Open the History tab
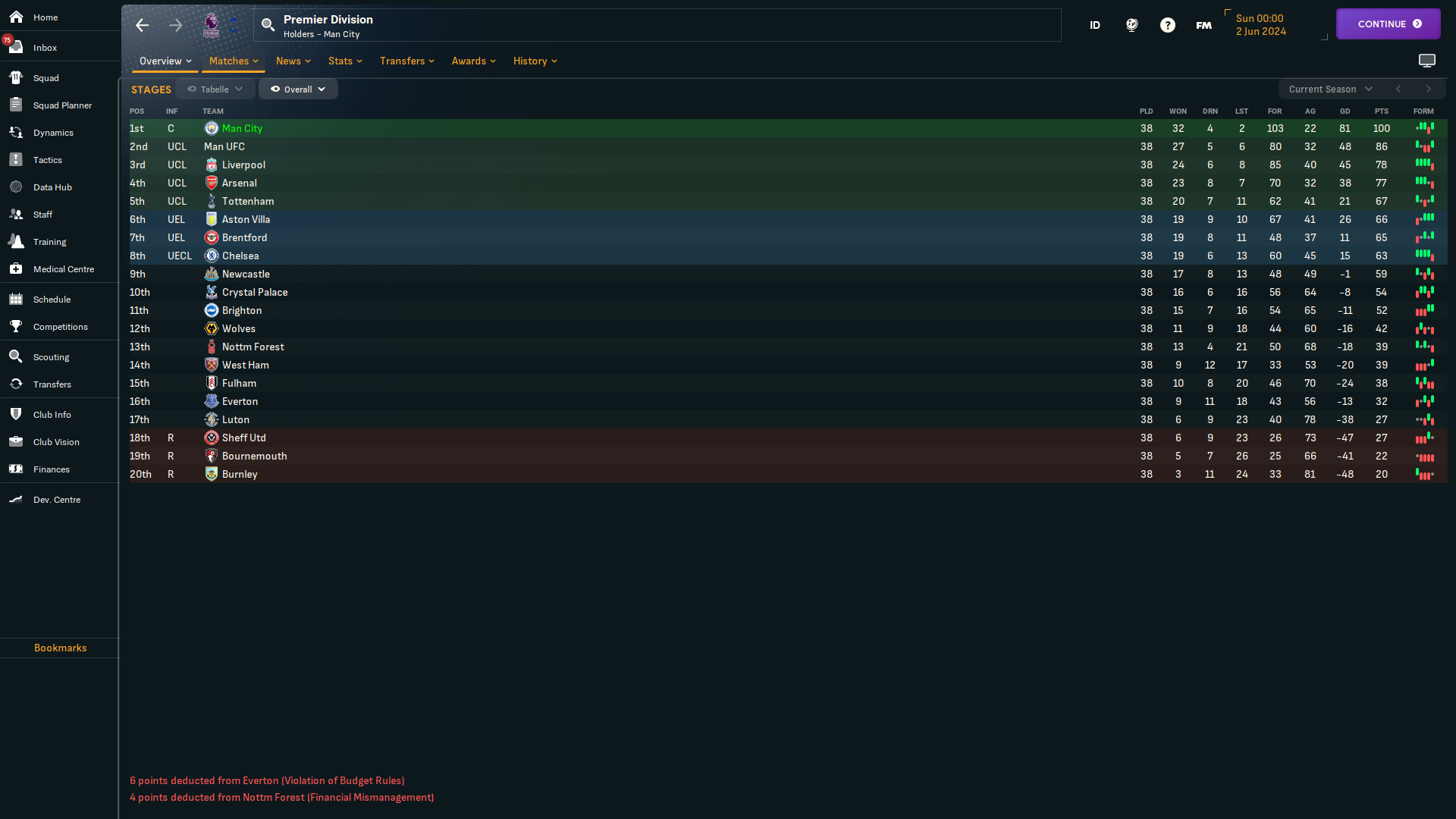The image size is (1456, 819). click(x=535, y=61)
